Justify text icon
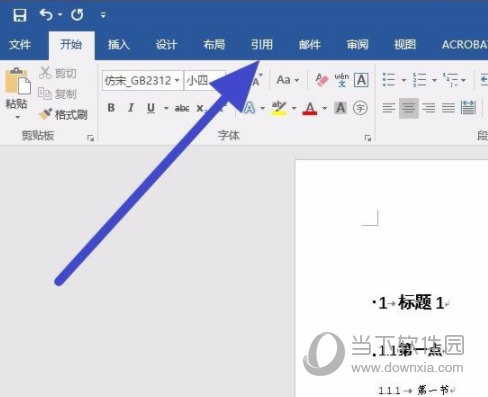This screenshot has width=488, height=397. click(x=448, y=108)
